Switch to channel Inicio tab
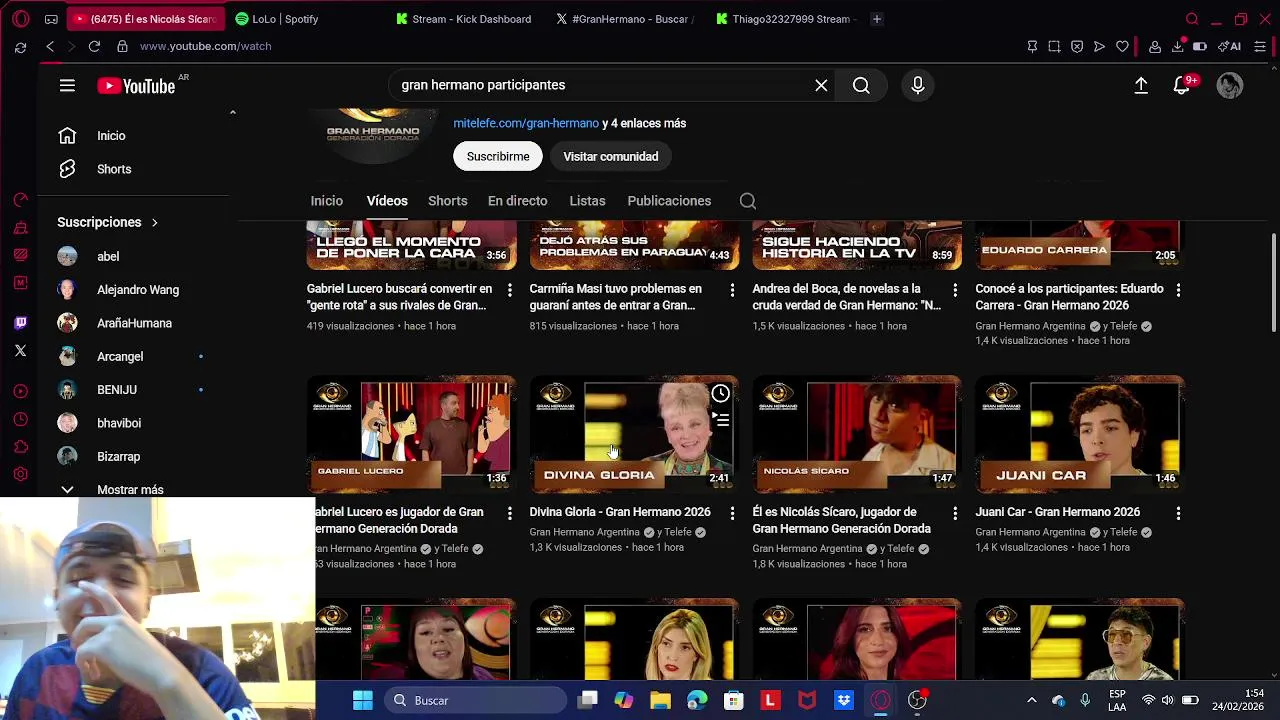The image size is (1280, 720). tap(326, 201)
